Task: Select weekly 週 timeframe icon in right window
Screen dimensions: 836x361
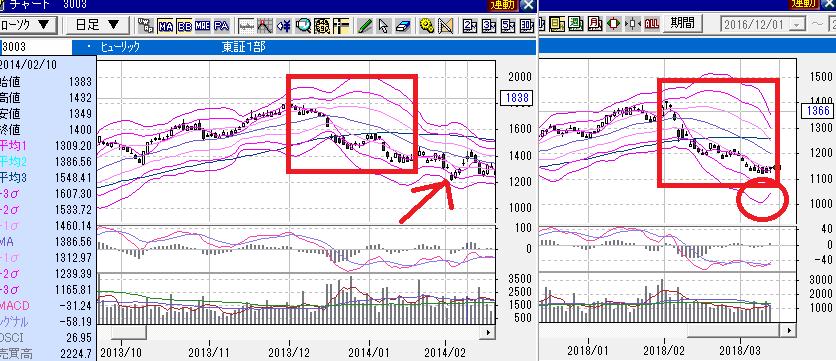Action: (x=577, y=23)
